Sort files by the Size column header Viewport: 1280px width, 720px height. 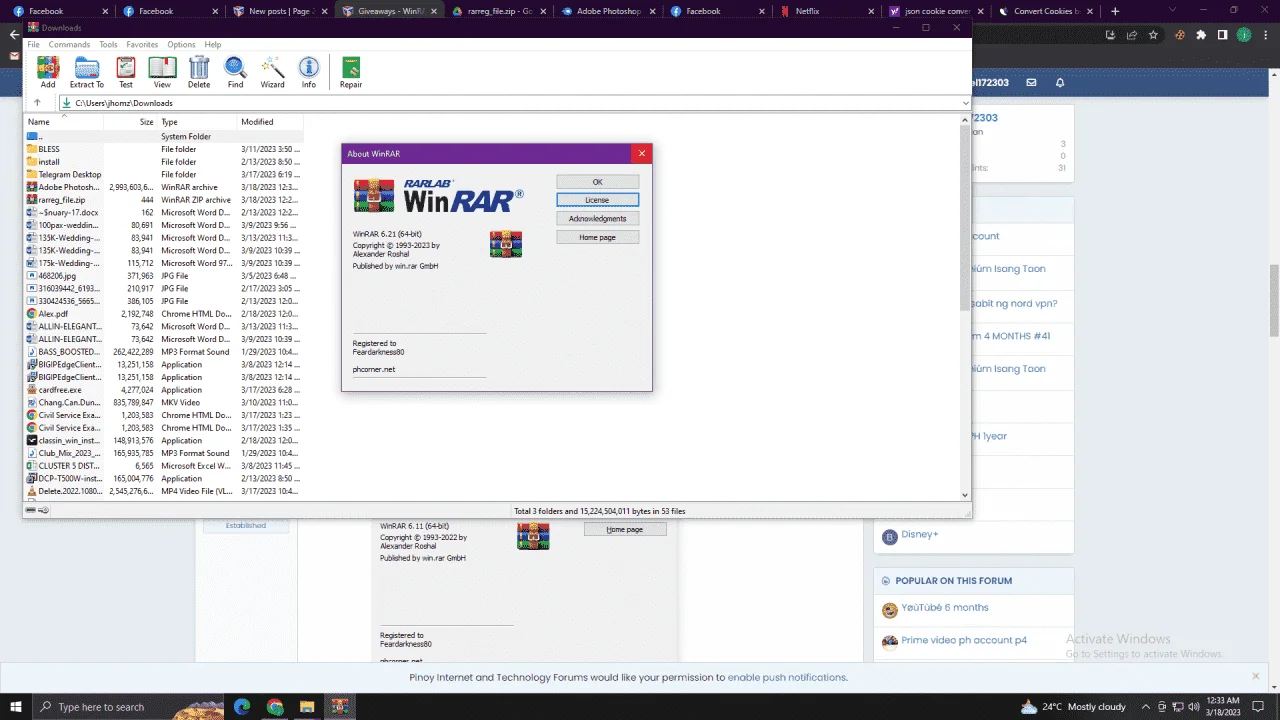[x=130, y=122]
